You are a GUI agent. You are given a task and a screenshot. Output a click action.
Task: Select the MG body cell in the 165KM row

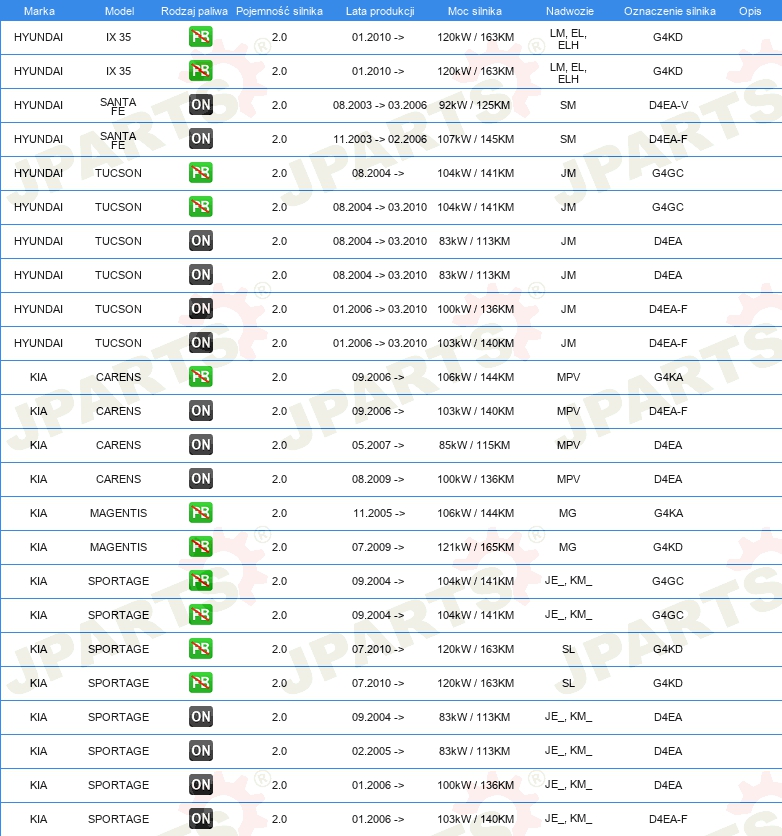pyautogui.click(x=567, y=547)
